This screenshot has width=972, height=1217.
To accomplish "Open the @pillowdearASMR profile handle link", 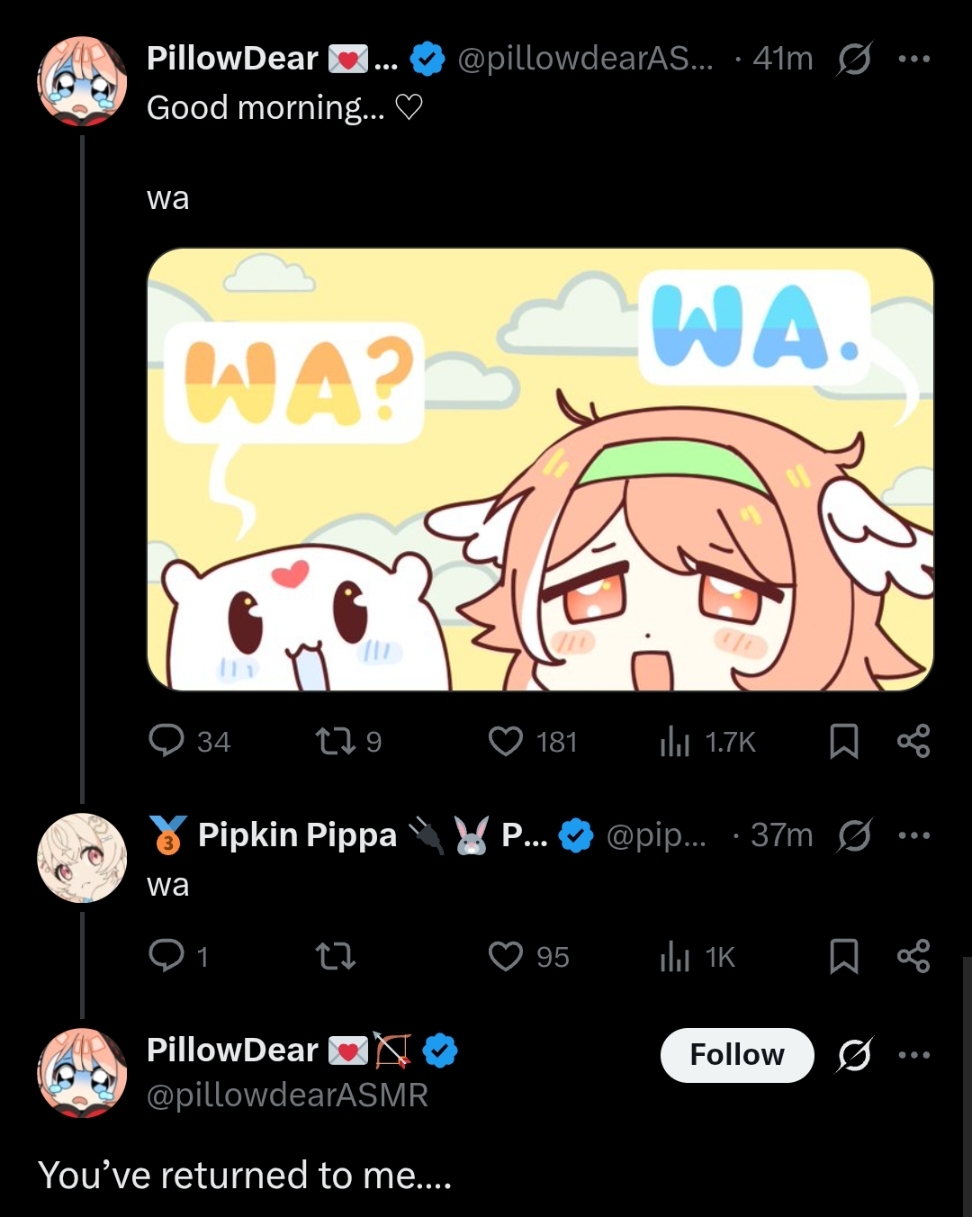I will pyautogui.click(x=287, y=1095).
